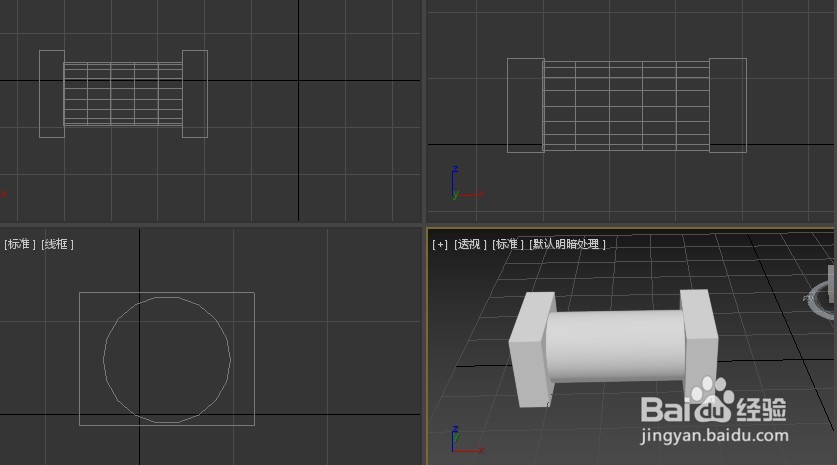
Task: Select the wireframe cylinder mesh in the top-right viewport
Action: pos(626,105)
